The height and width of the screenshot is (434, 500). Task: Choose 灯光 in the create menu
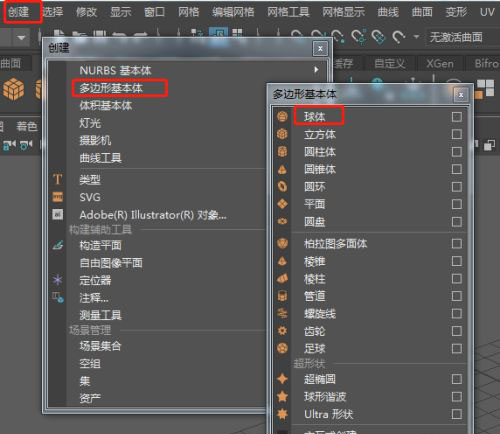point(90,123)
